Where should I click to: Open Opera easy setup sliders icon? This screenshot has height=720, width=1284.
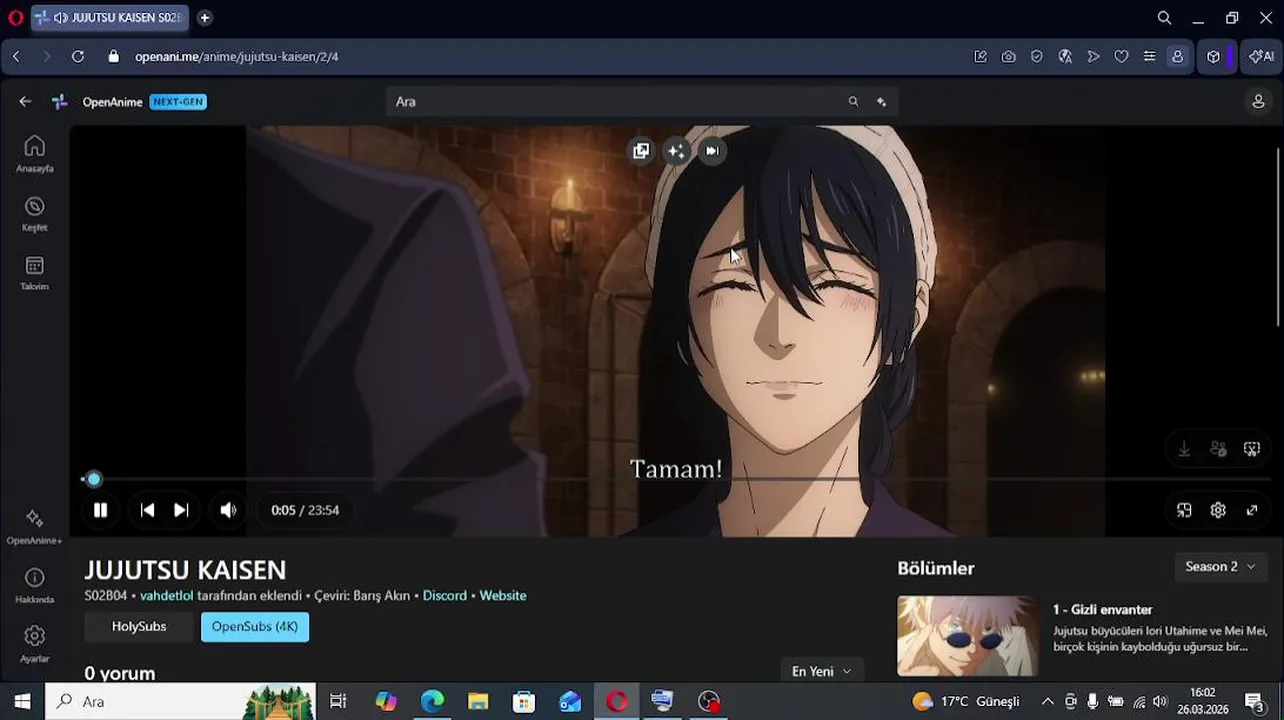click(1149, 57)
